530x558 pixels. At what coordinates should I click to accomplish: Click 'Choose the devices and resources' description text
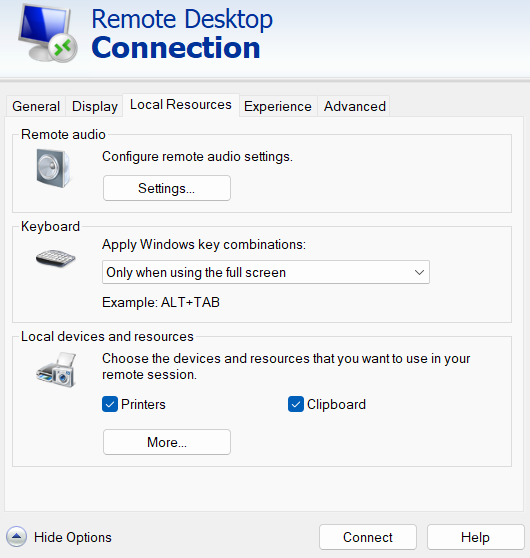tap(286, 366)
